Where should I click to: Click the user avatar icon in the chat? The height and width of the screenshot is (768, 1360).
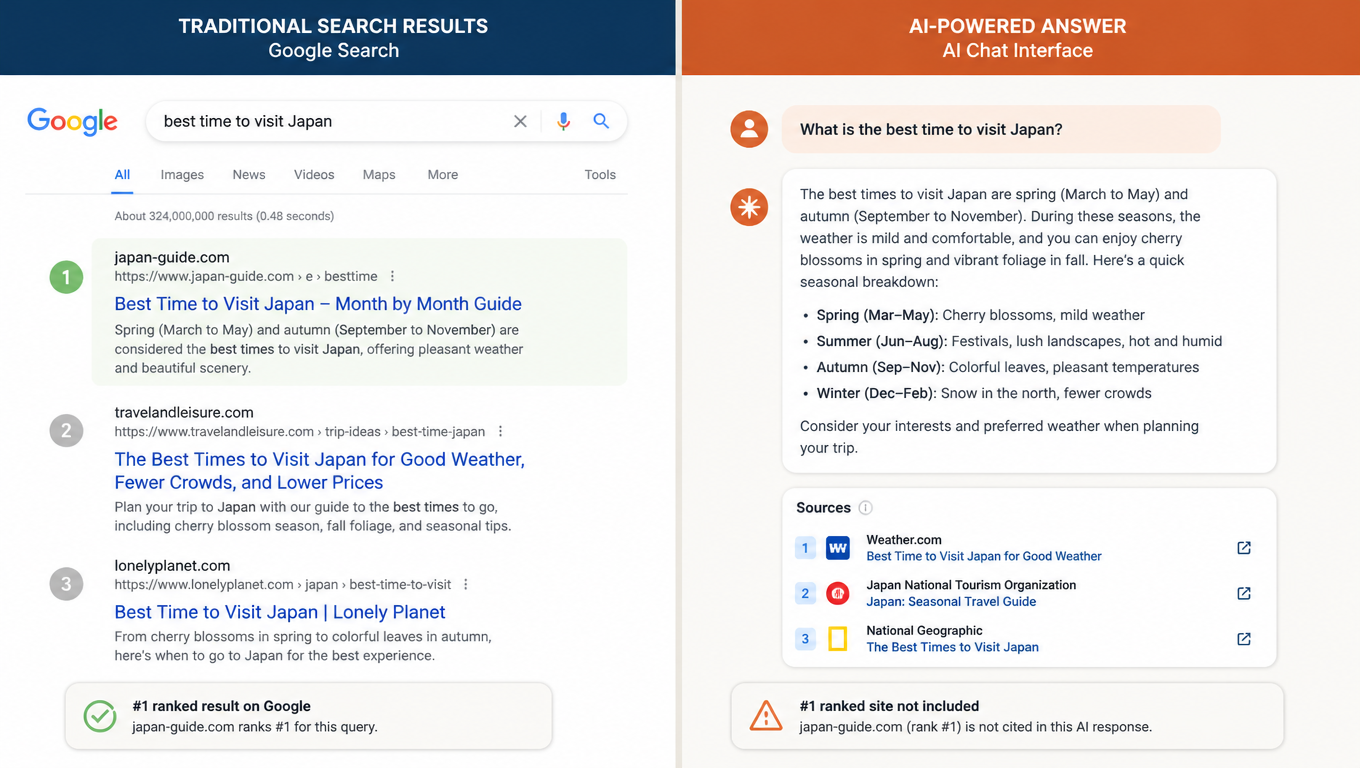pos(749,129)
